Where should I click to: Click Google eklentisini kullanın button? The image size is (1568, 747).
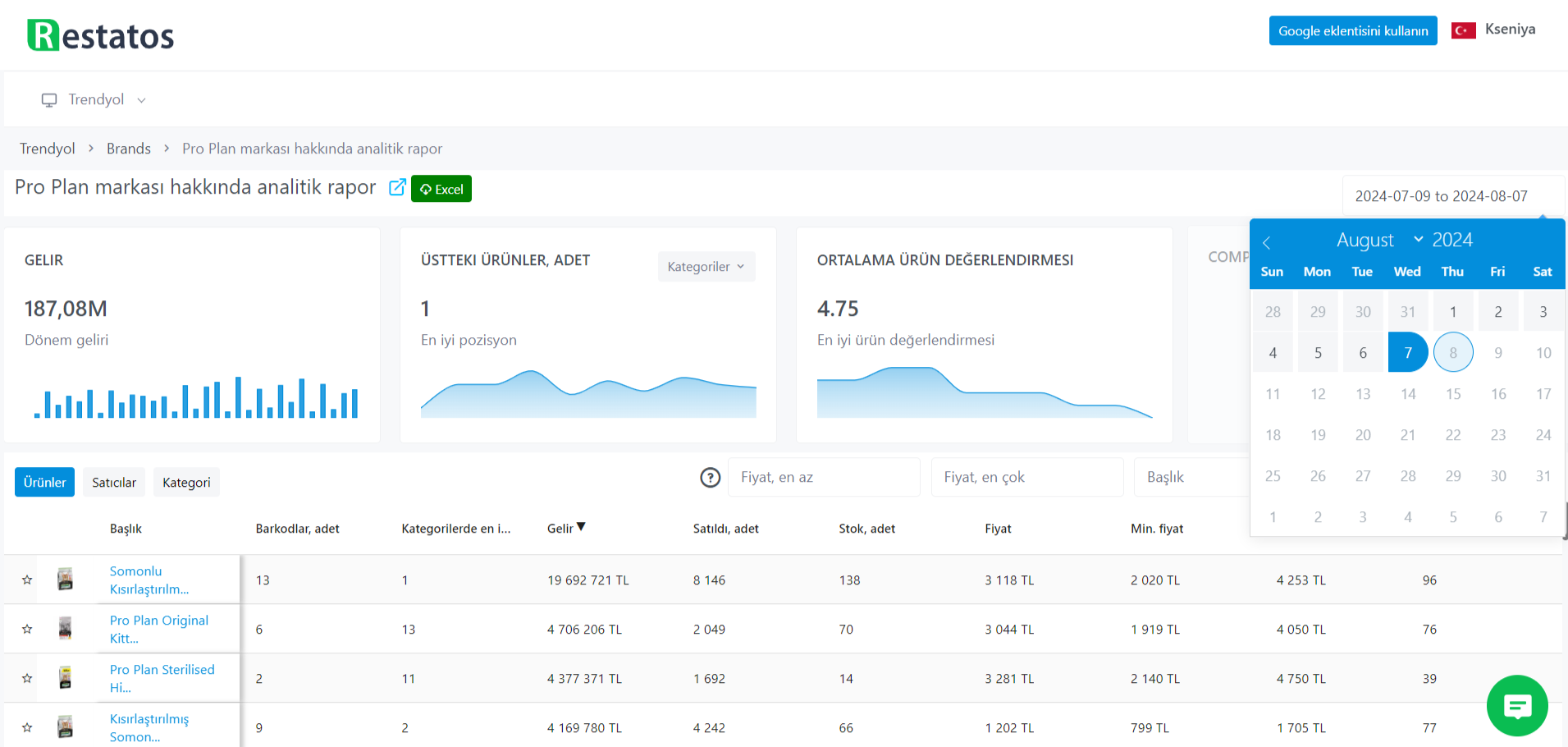(x=1353, y=30)
